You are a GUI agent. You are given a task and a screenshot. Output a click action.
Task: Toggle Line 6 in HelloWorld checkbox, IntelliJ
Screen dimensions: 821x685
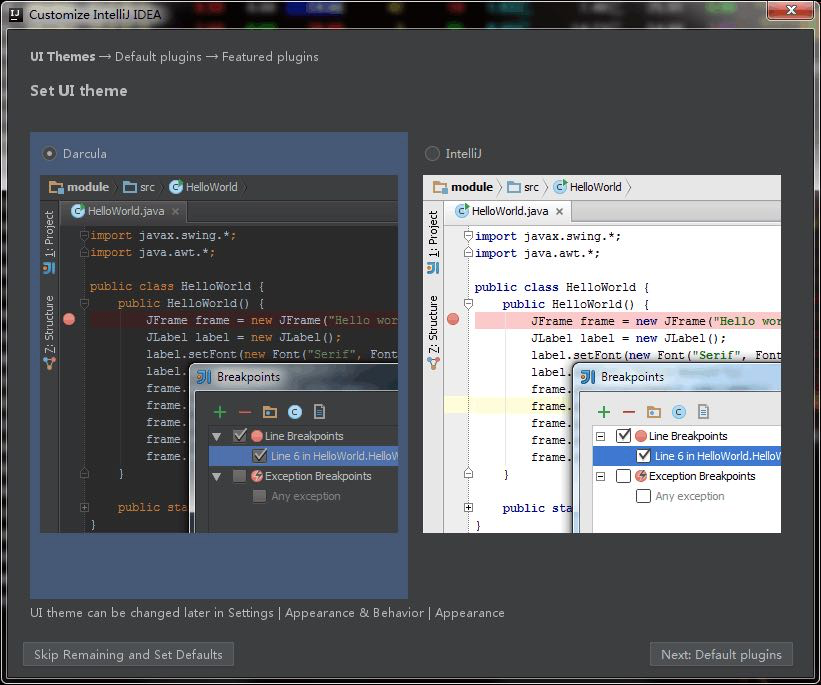[x=644, y=456]
